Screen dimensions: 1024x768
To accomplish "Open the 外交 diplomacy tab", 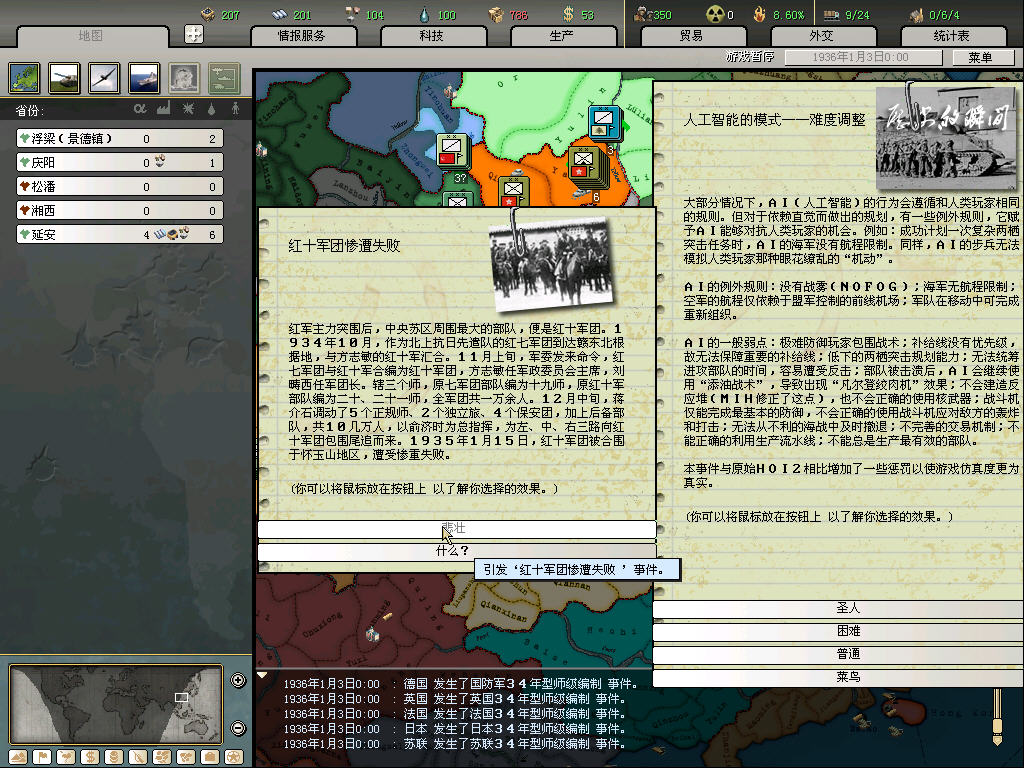I will tap(822, 36).
